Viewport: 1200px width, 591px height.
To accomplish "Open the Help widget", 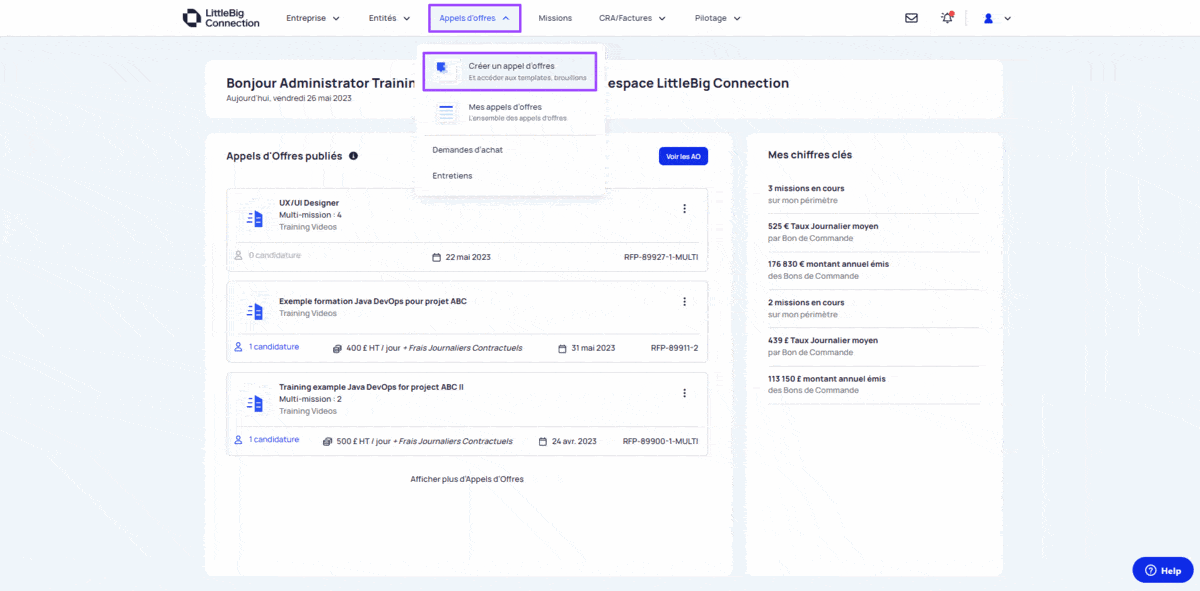I will 1162,570.
